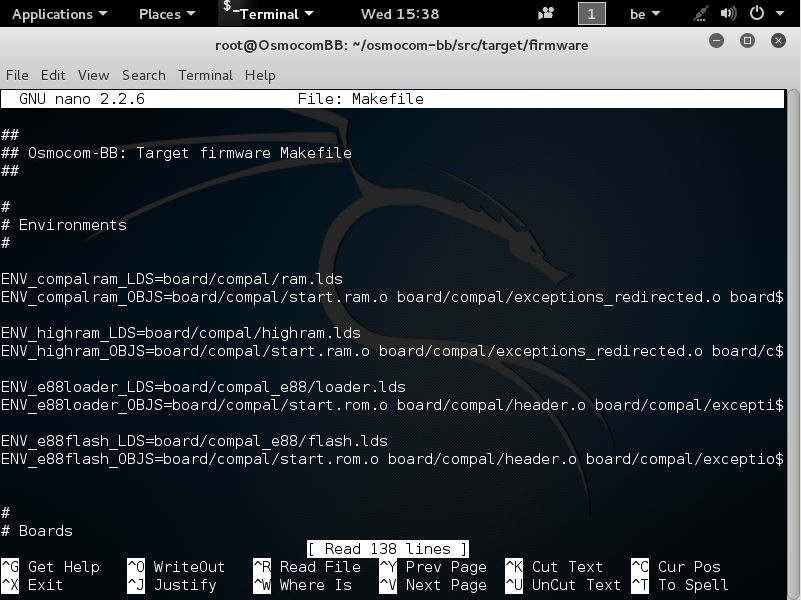Open the Edit menu
Image resolution: width=801 pixels, height=600 pixels.
[53, 75]
